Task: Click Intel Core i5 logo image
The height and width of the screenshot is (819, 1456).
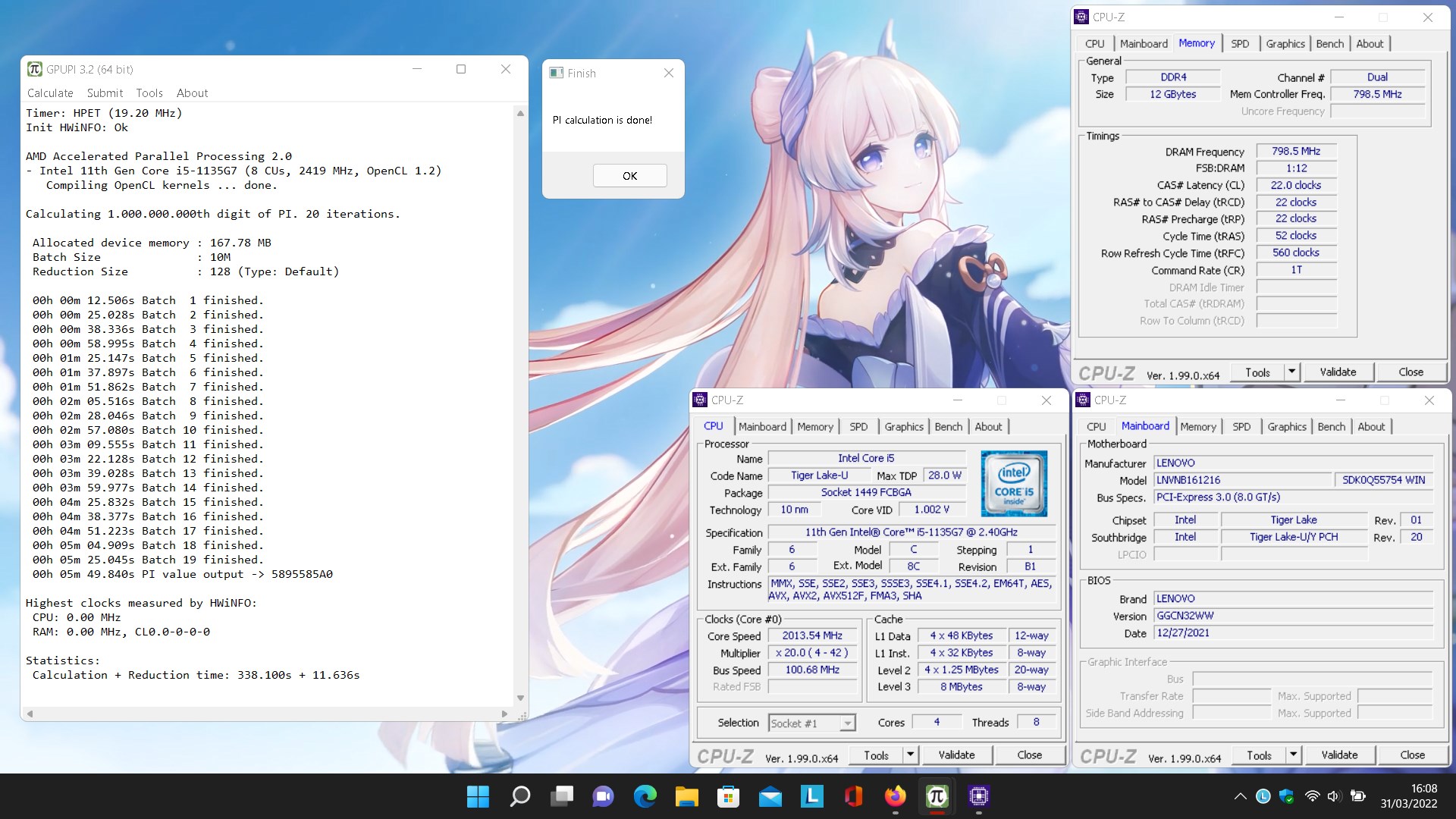Action: pos(1014,483)
